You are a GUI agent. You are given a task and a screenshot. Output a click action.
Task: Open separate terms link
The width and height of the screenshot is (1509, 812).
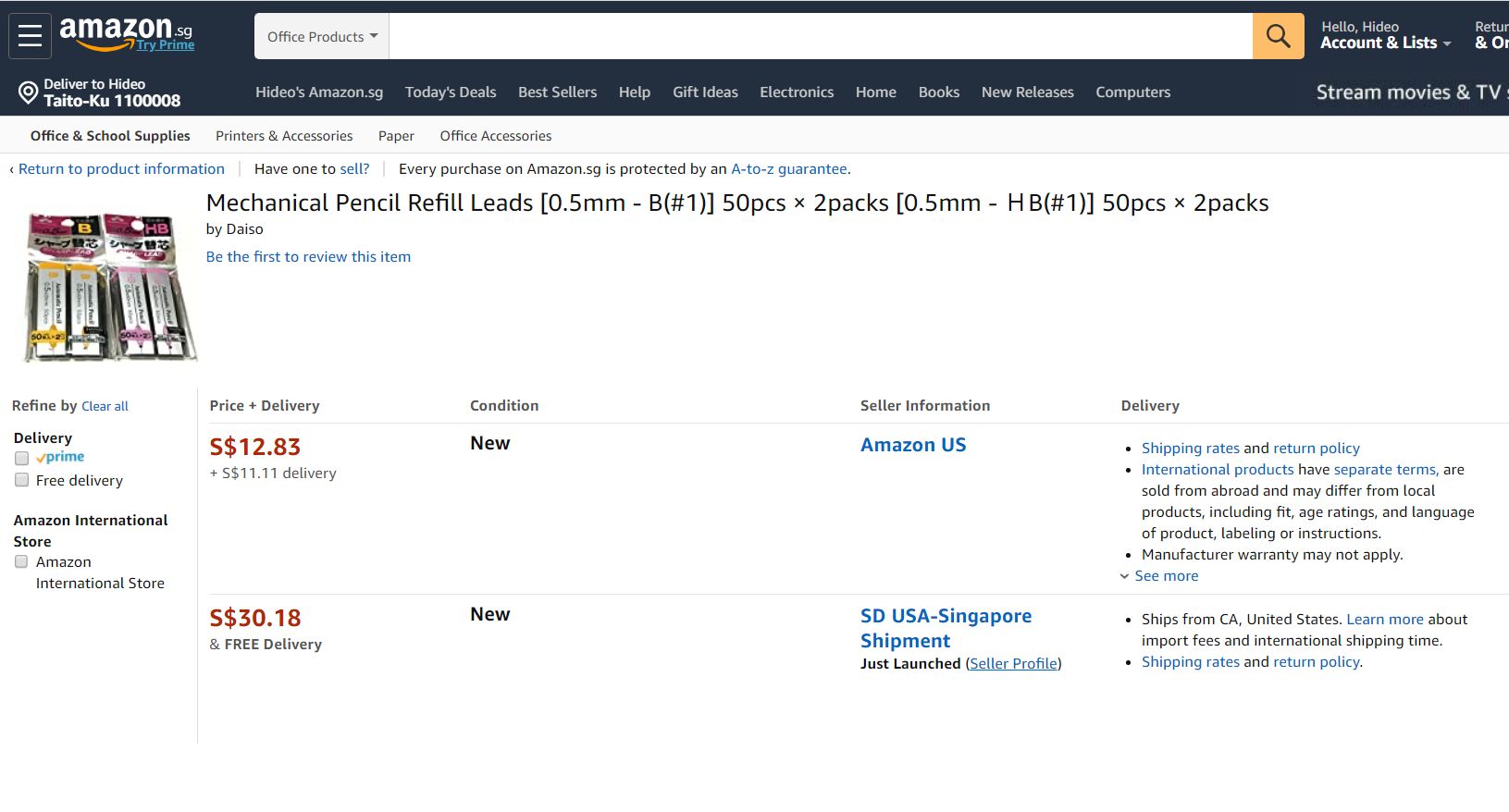click(x=1385, y=470)
